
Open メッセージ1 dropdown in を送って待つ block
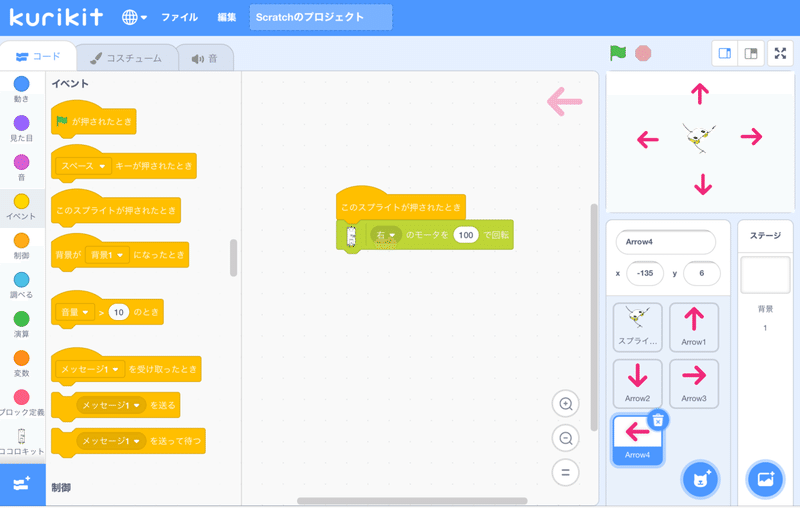tap(111, 441)
